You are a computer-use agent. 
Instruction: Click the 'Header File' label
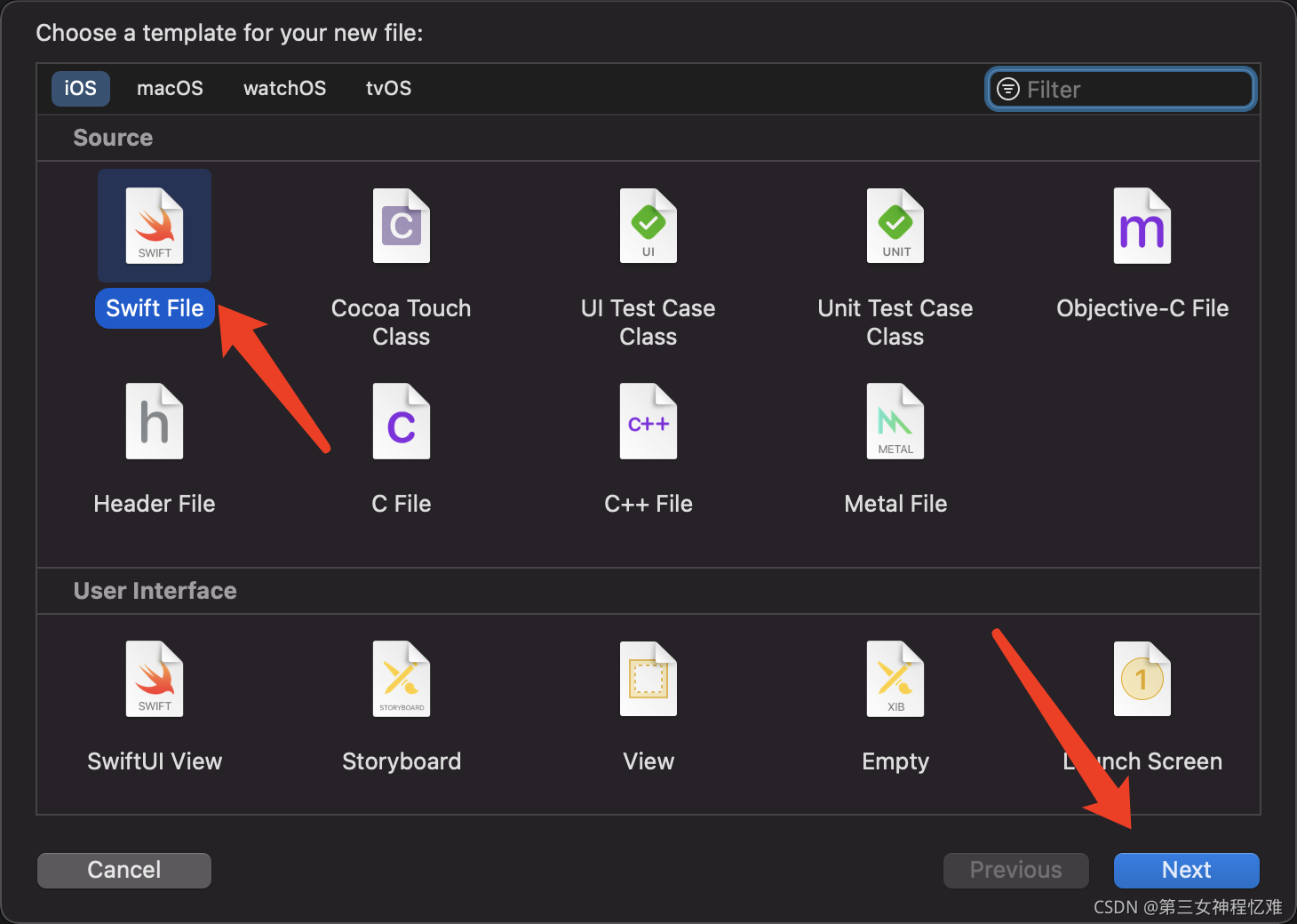pos(155,504)
